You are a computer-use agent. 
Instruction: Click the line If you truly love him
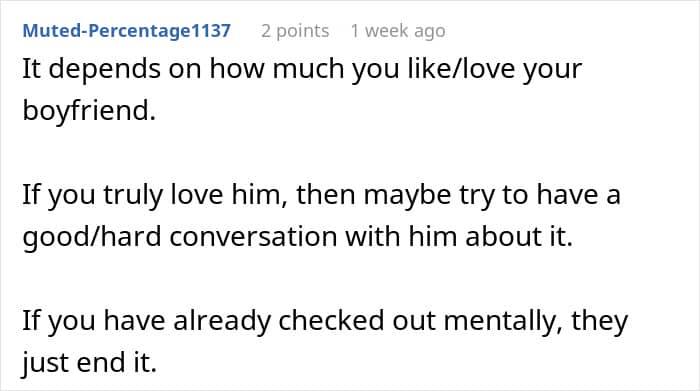321,195
